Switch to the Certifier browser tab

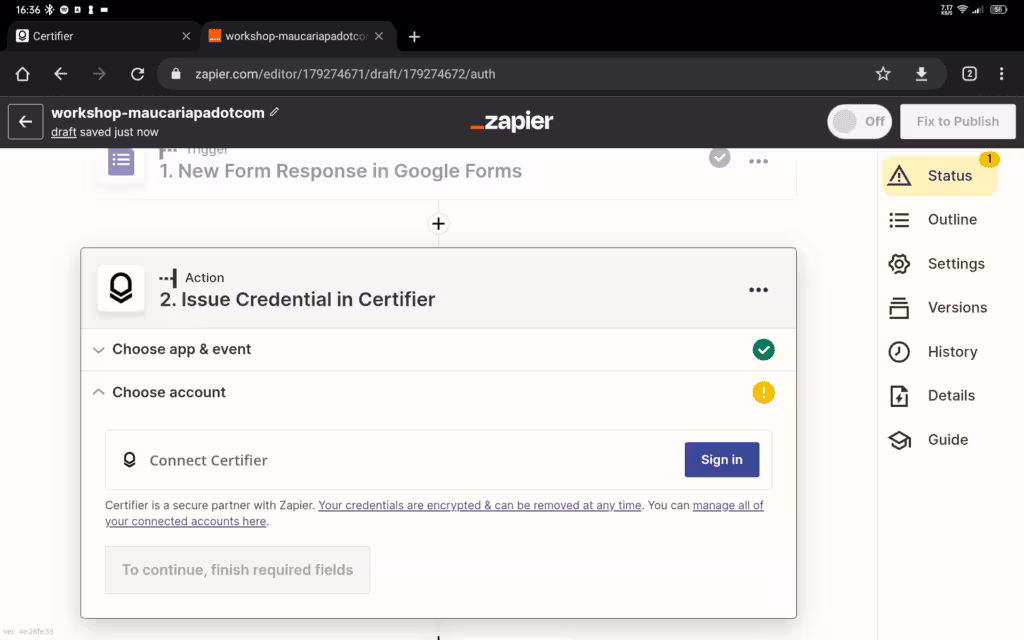pyautogui.click(x=103, y=36)
